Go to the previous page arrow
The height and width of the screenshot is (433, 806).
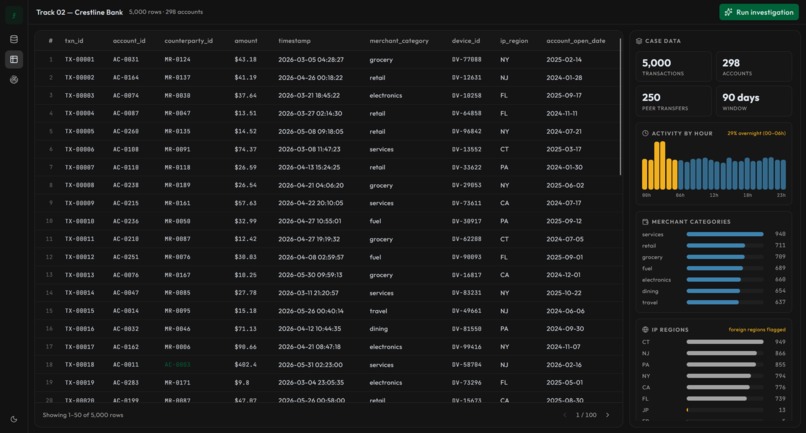coord(564,415)
